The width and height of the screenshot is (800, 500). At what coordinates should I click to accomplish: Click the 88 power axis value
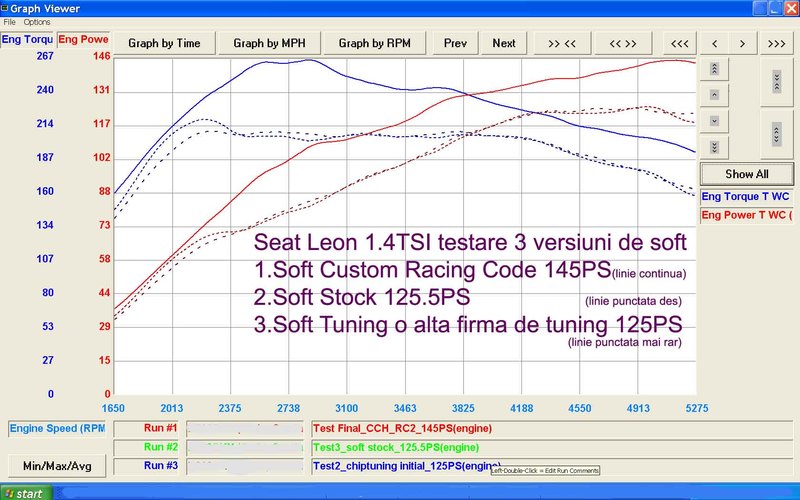[x=105, y=191]
